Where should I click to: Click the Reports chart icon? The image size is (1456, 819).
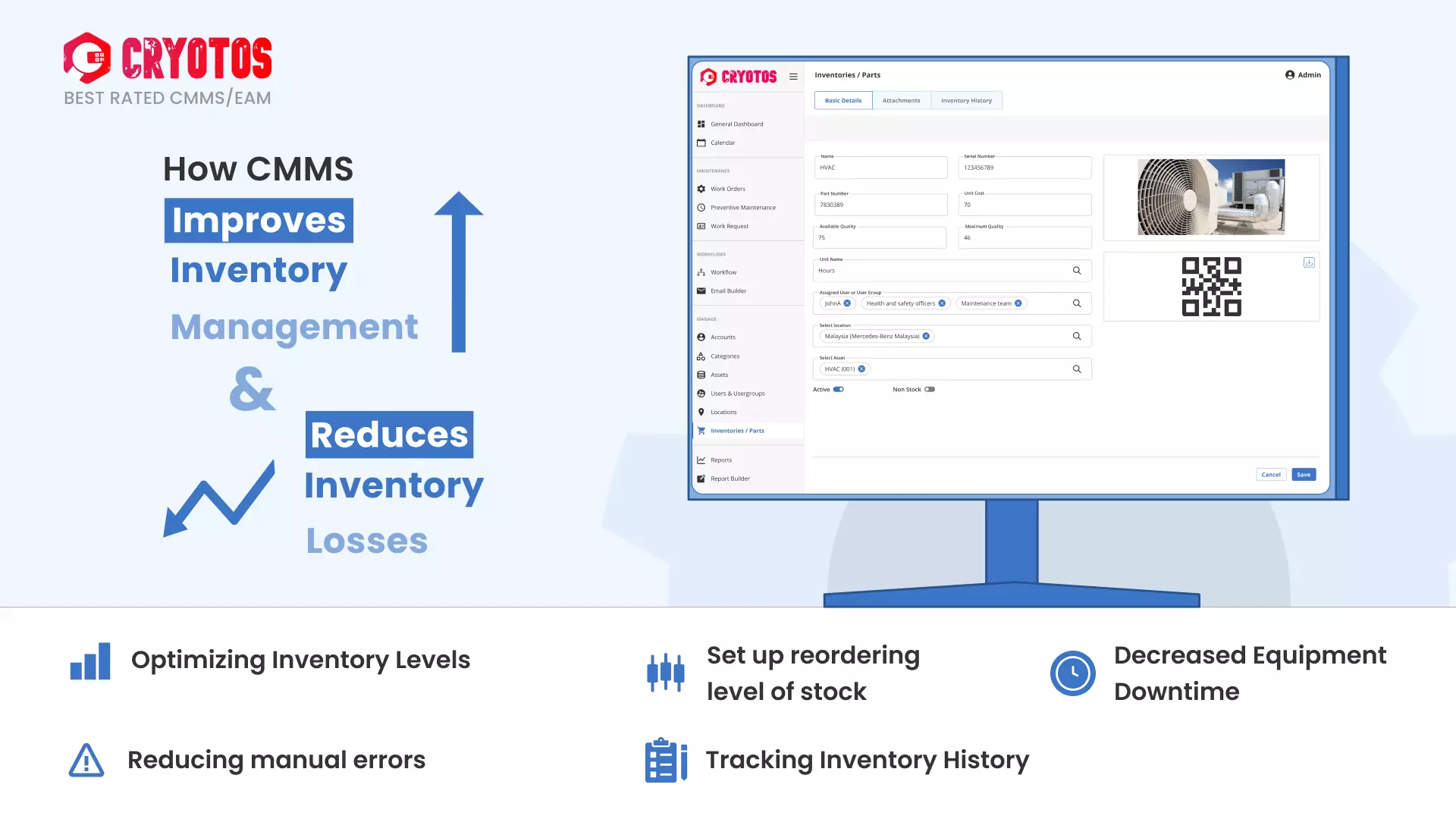pos(701,460)
